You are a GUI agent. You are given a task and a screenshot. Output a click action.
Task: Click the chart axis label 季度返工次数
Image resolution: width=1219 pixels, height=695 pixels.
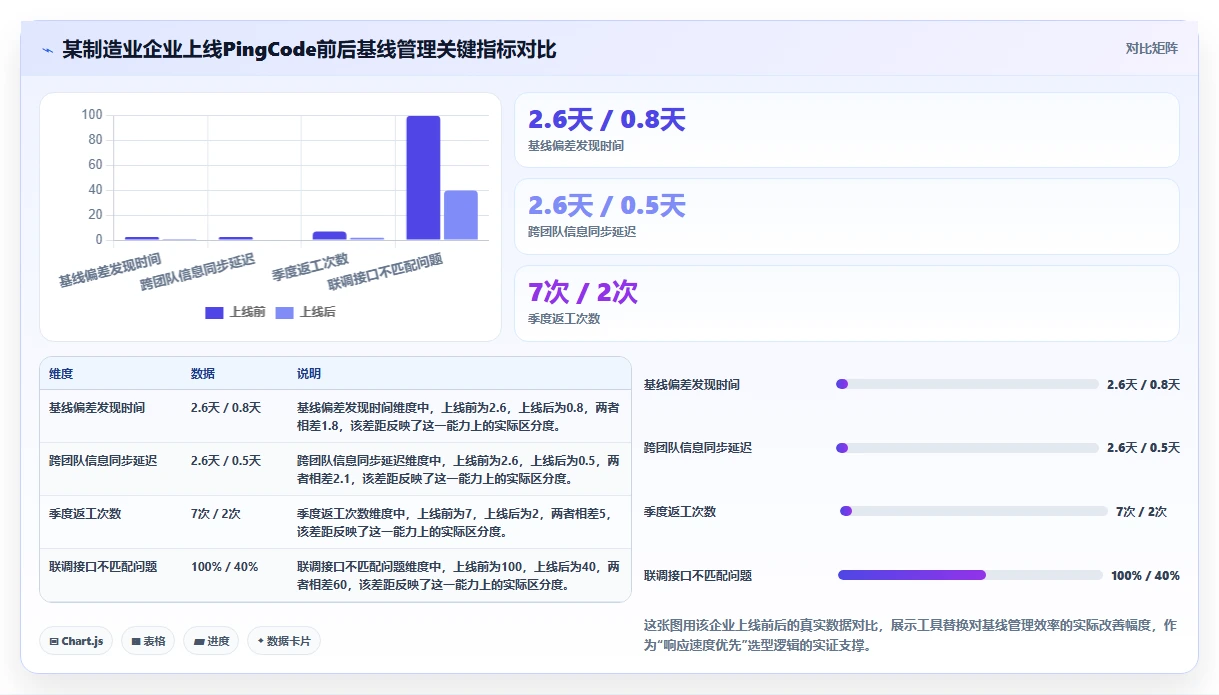[310, 267]
